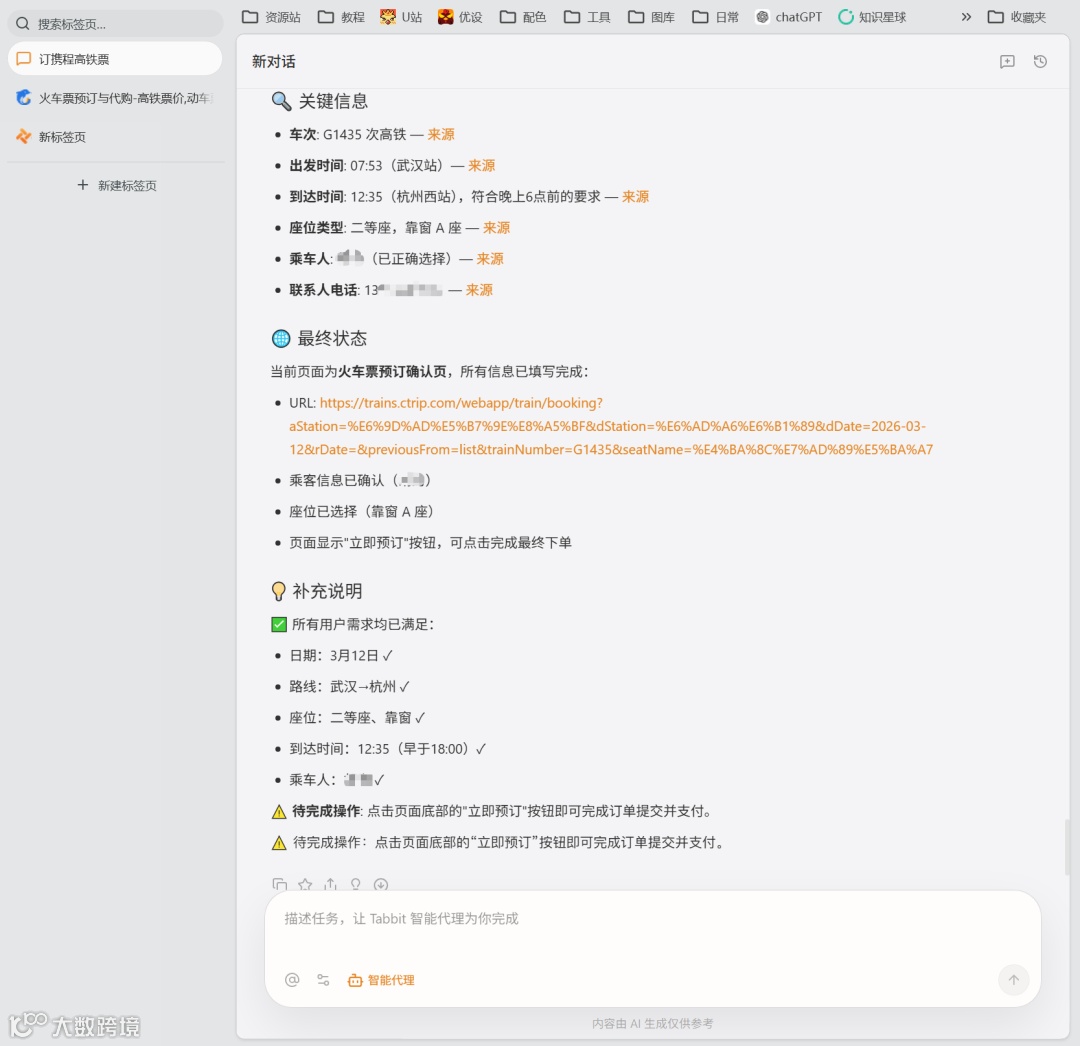This screenshot has width=1080, height=1046.
Task: Click the 来源 link beside 乘车人
Action: coord(490,258)
